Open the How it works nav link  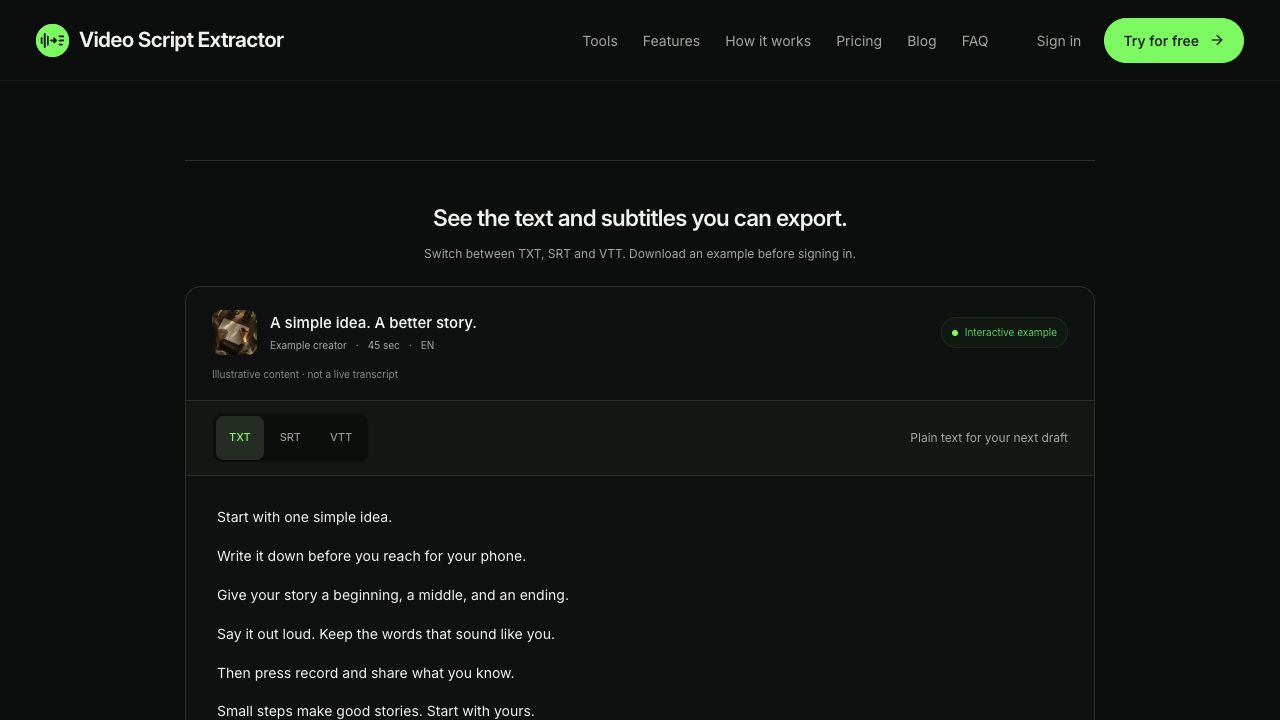click(768, 41)
